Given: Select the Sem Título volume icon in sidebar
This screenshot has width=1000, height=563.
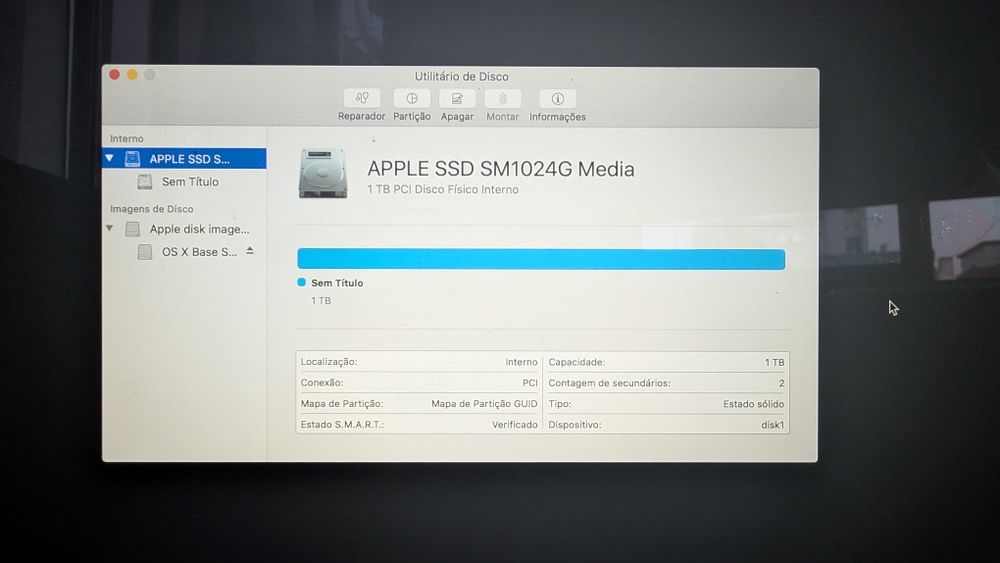Looking at the screenshot, I should 145,182.
